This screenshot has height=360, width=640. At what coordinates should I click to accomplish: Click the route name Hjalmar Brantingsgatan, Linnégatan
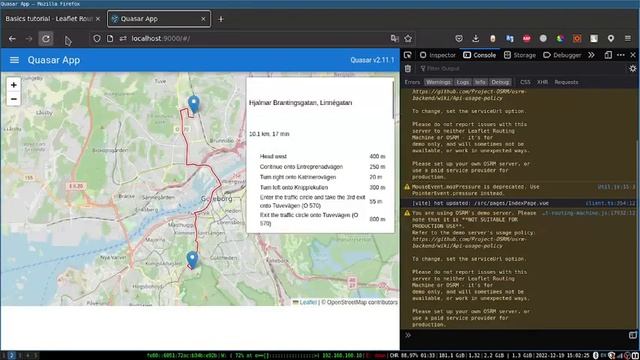pos(300,102)
